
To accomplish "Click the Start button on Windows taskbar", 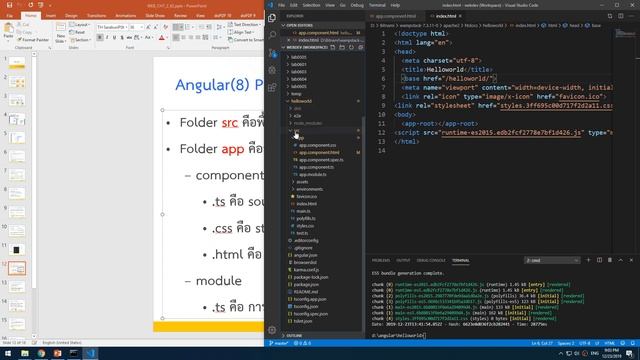I will tap(8, 353).
